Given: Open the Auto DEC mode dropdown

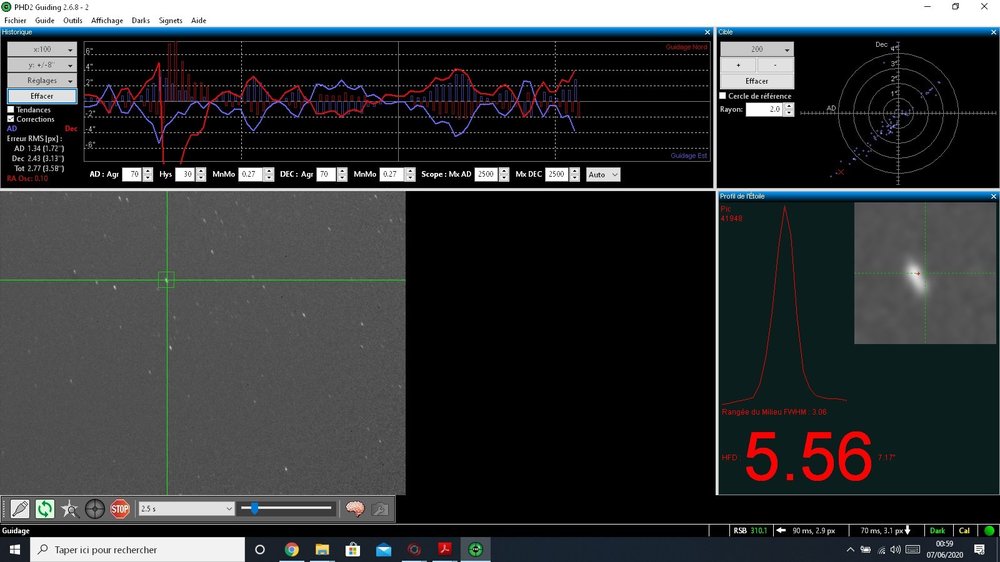Looking at the screenshot, I should coord(603,174).
